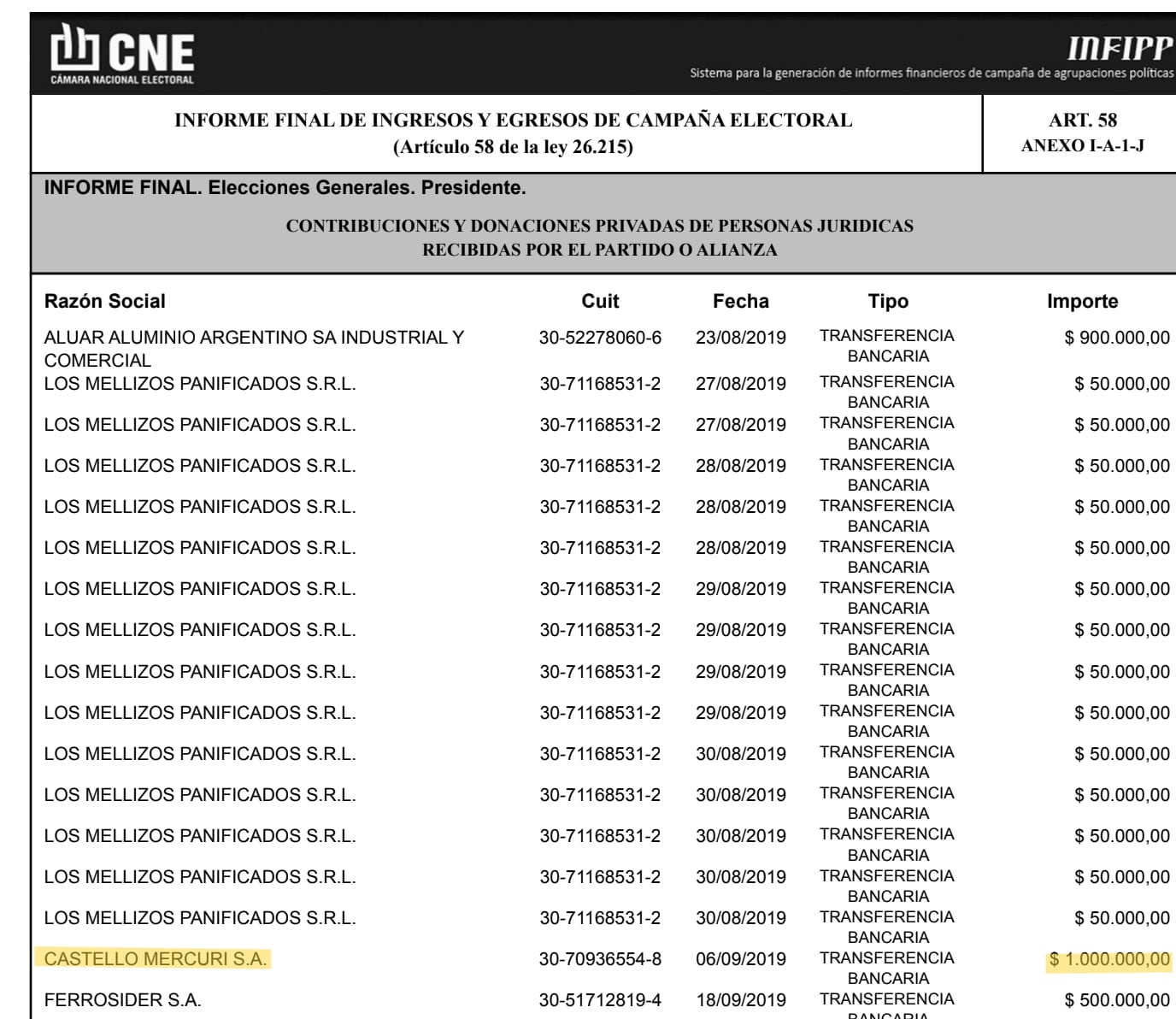Select the 'Tipo' column header
The height and width of the screenshot is (1019, 1176).
888,301
